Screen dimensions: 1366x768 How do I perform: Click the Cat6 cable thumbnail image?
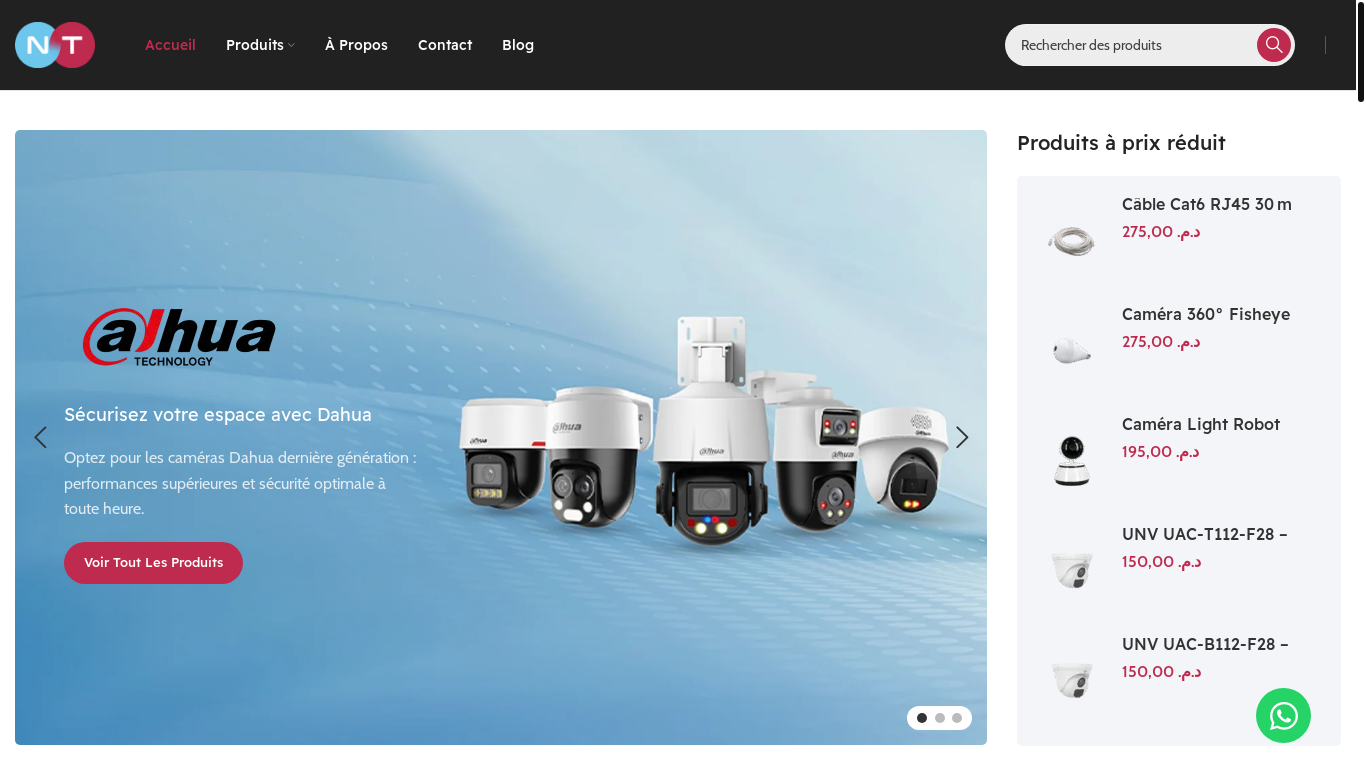(1072, 241)
